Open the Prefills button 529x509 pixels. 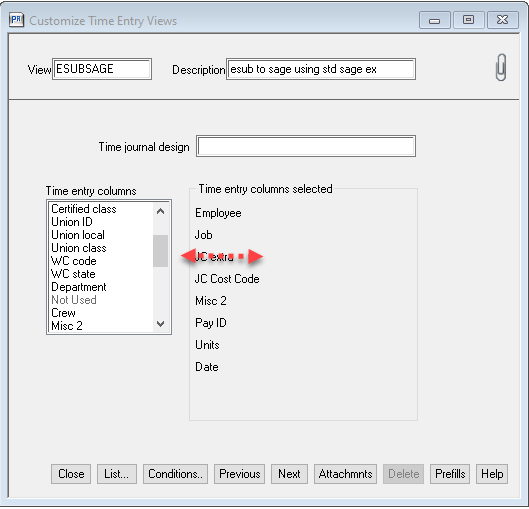click(x=450, y=474)
